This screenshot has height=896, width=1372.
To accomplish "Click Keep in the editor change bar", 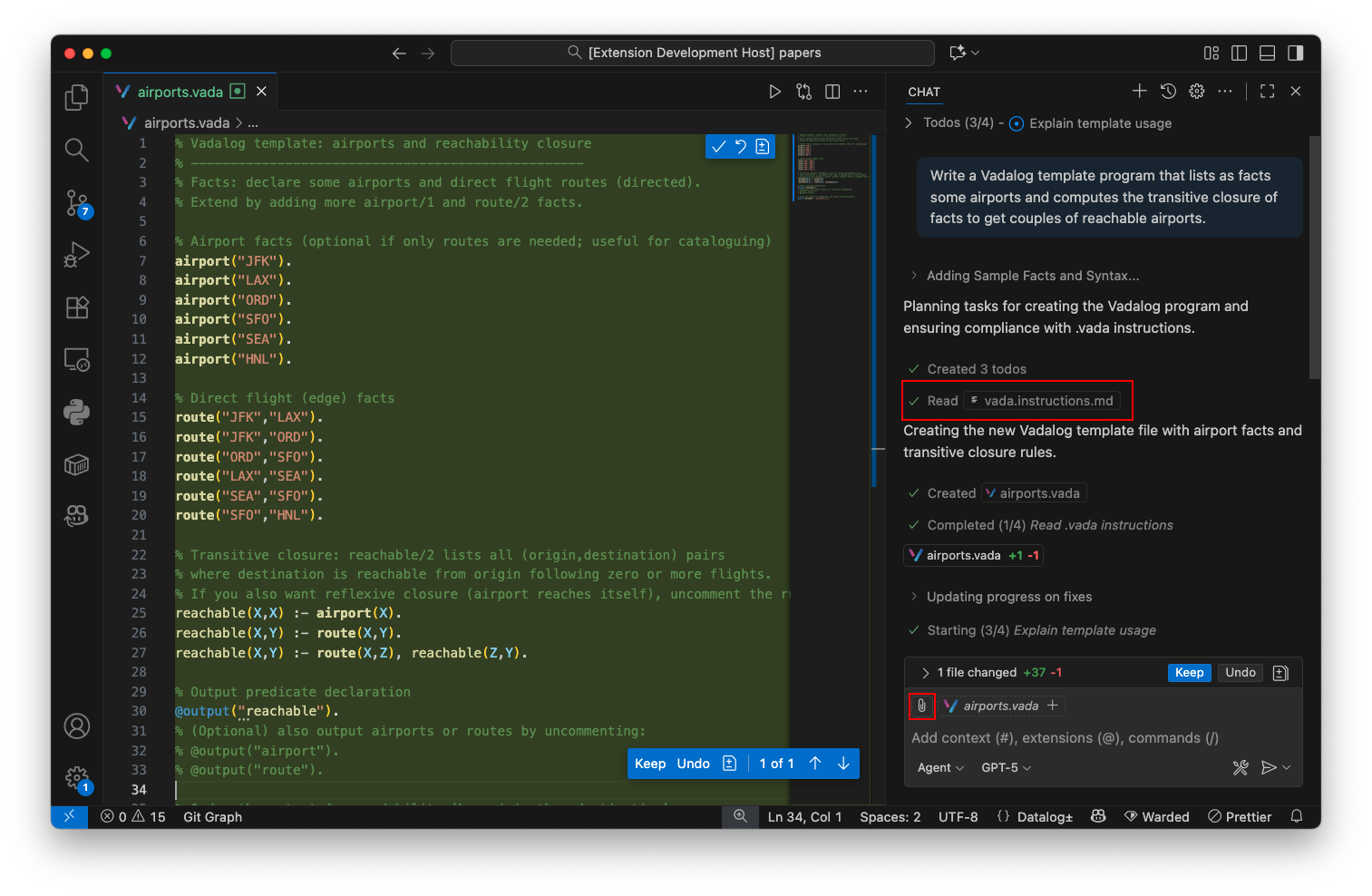I will click(650, 764).
